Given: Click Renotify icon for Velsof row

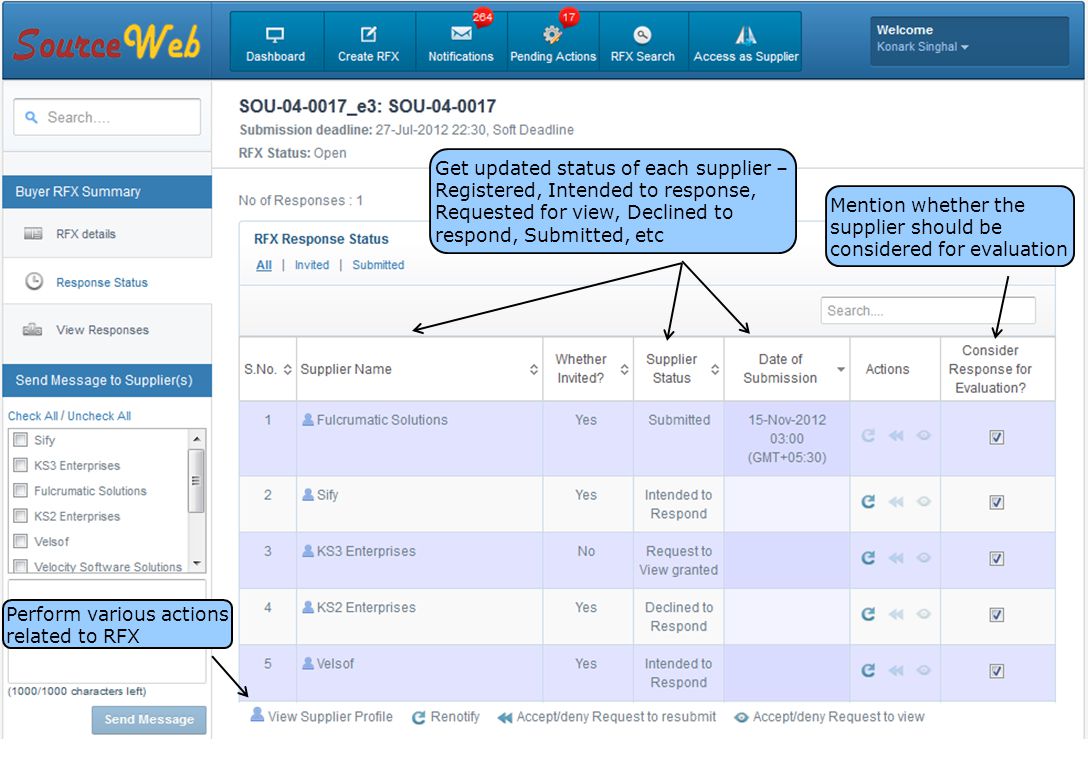Looking at the screenshot, I should [x=868, y=670].
